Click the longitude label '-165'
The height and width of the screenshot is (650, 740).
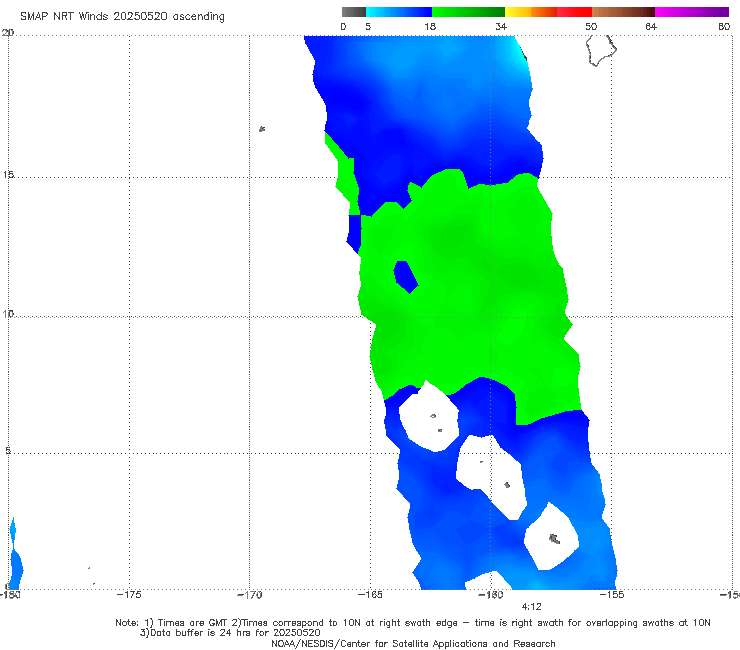coord(370,595)
